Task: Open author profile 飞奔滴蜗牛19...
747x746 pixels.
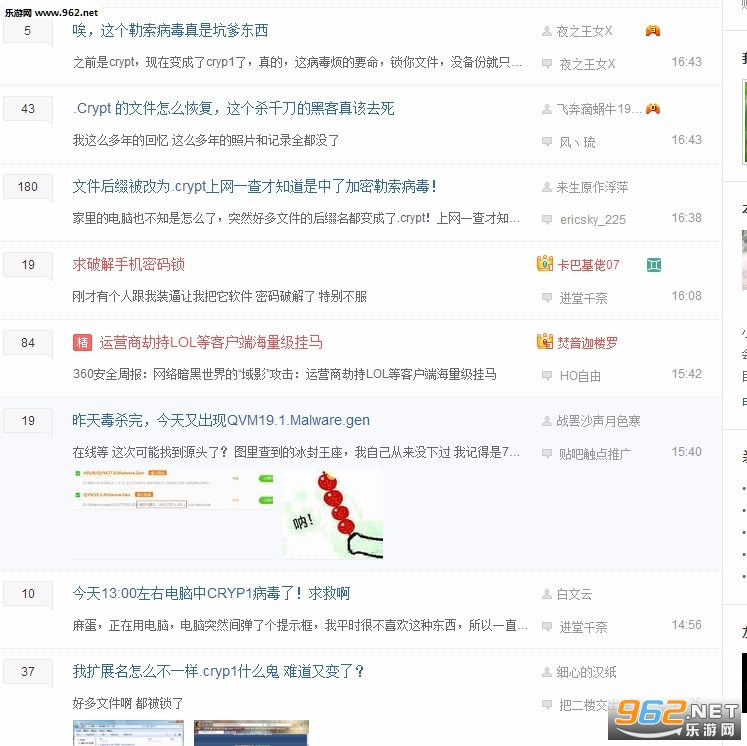Action: click(x=599, y=110)
